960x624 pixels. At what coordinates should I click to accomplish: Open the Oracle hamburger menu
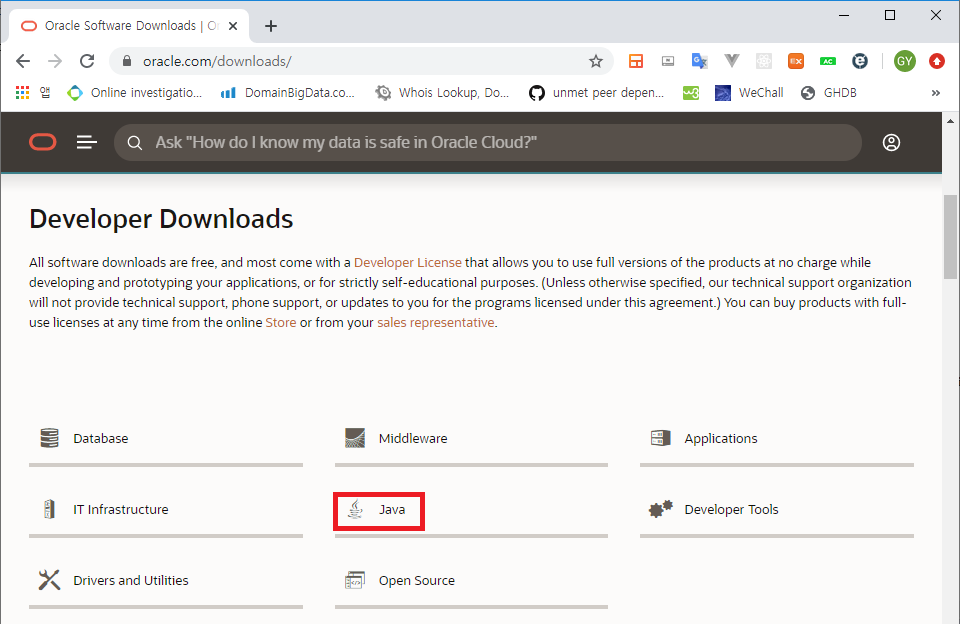pyautogui.click(x=86, y=142)
